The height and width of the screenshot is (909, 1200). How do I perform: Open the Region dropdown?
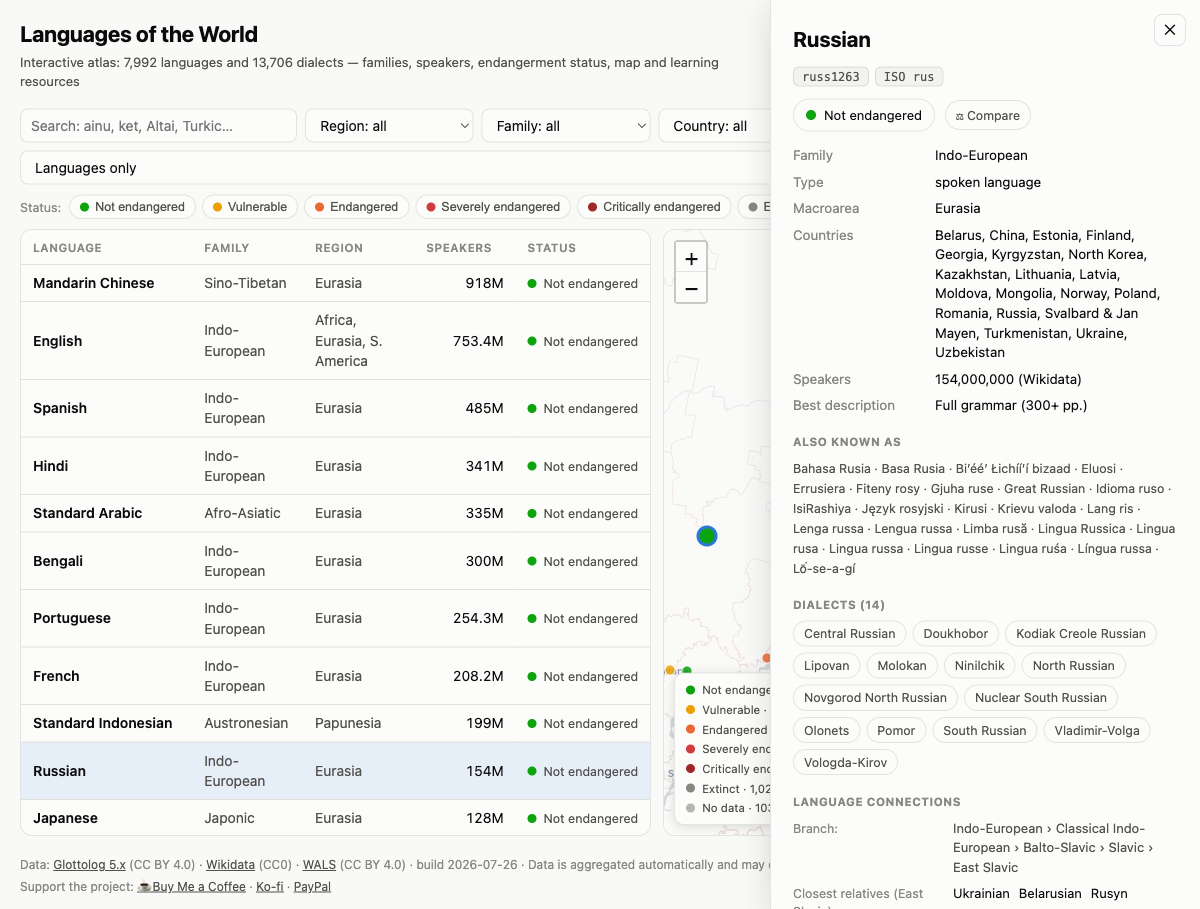389,126
